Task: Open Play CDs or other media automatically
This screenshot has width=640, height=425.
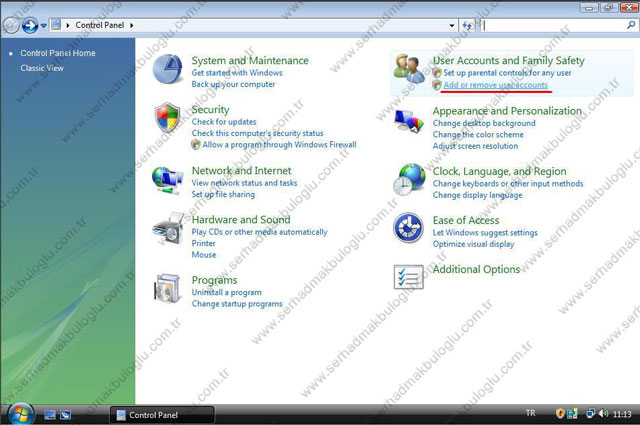Action: pos(260,232)
